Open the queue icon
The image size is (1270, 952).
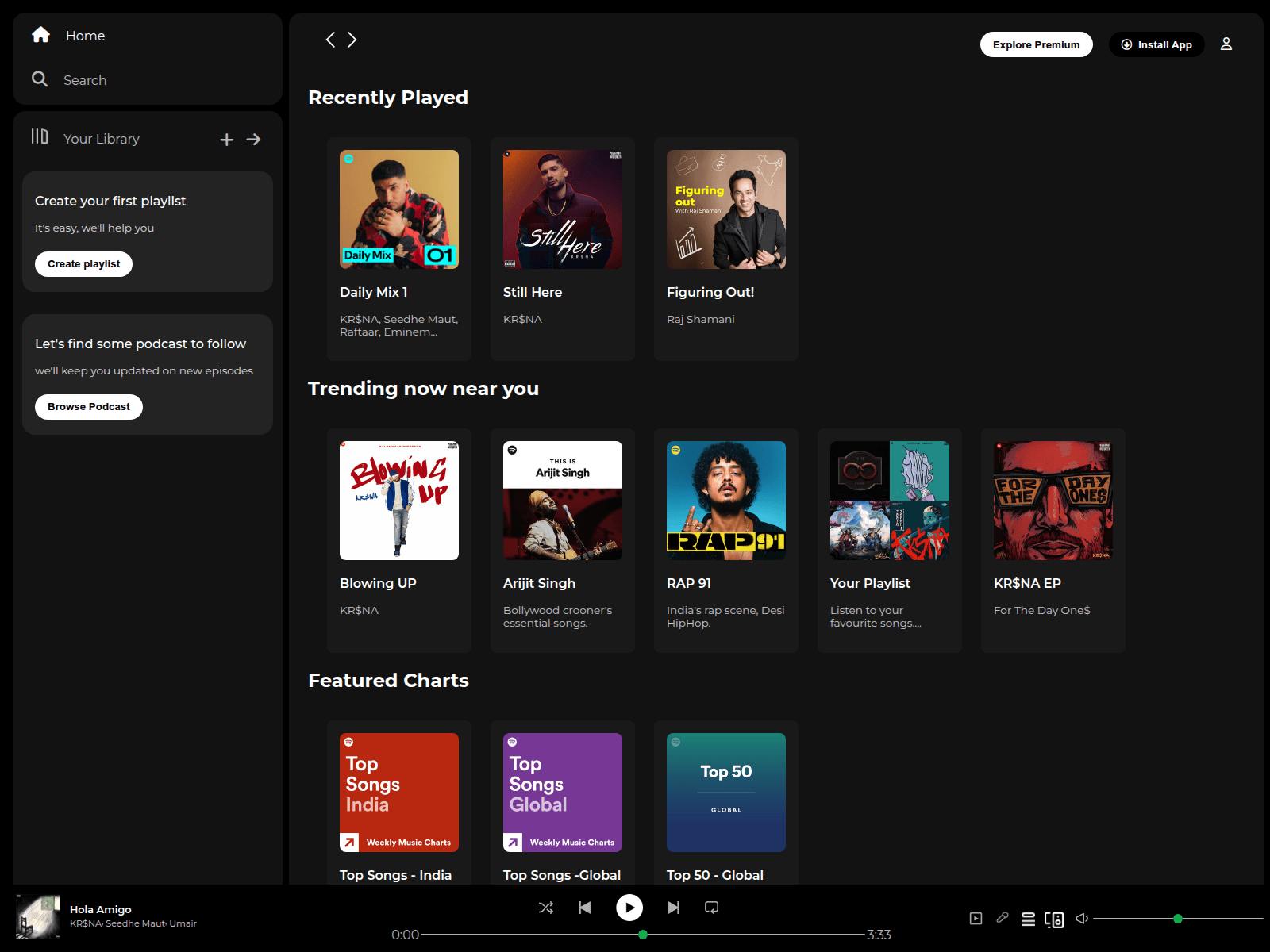1028,919
